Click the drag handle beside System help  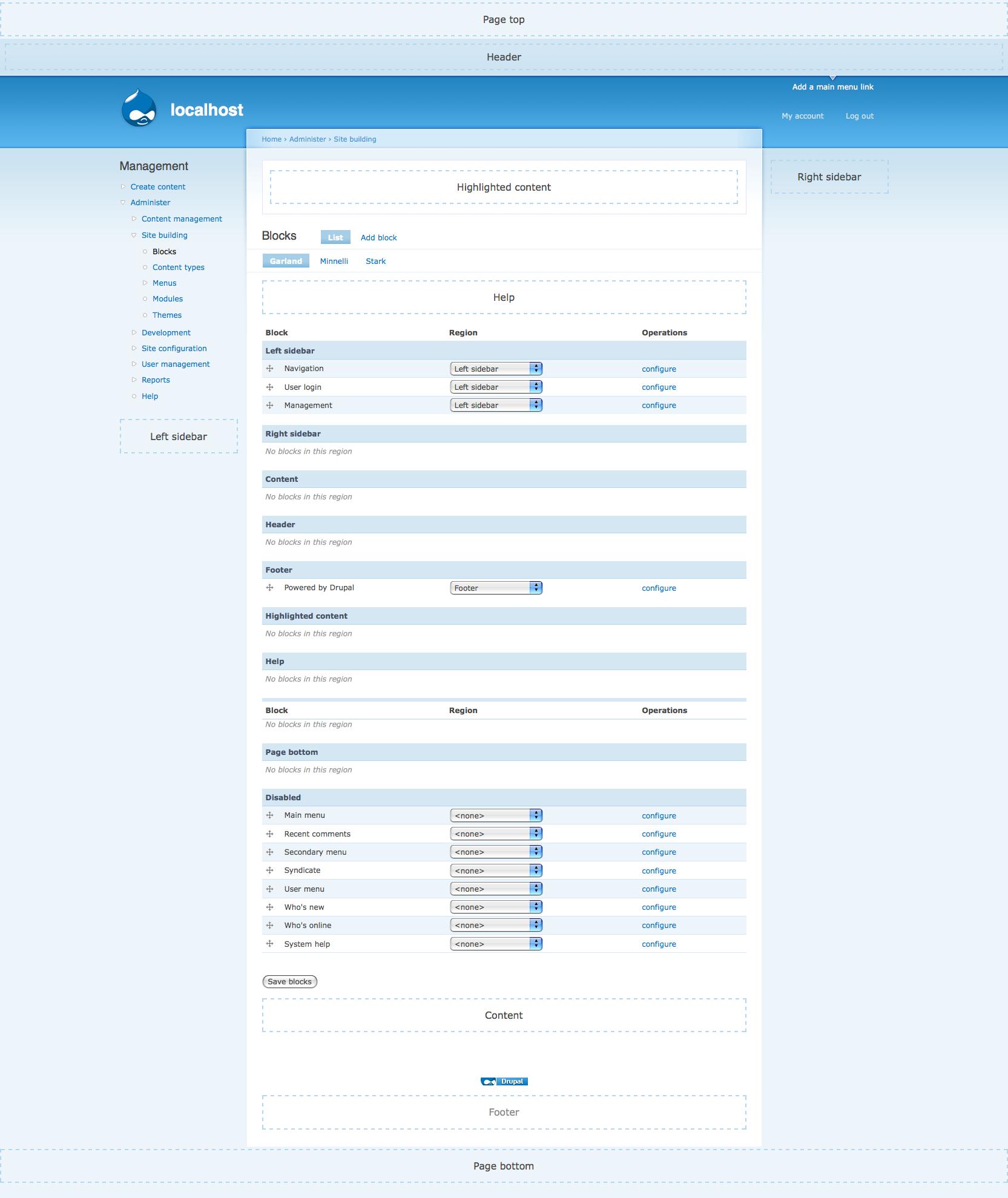(270, 944)
